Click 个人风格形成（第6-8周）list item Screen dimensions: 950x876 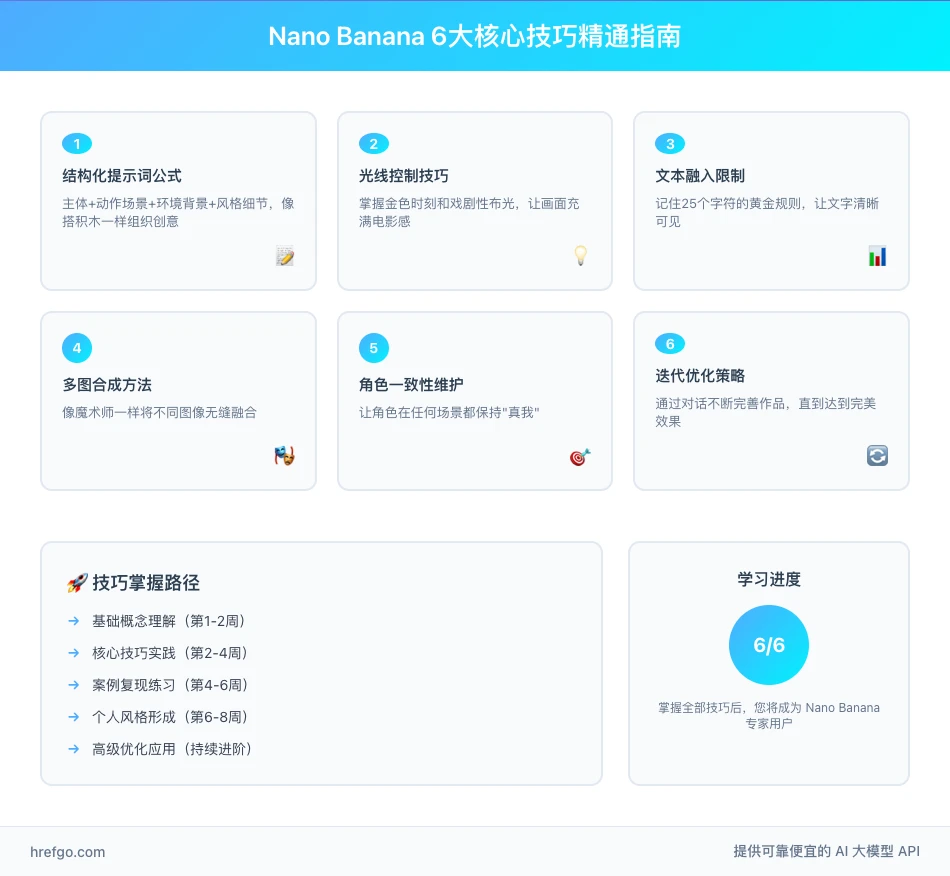click(x=170, y=717)
